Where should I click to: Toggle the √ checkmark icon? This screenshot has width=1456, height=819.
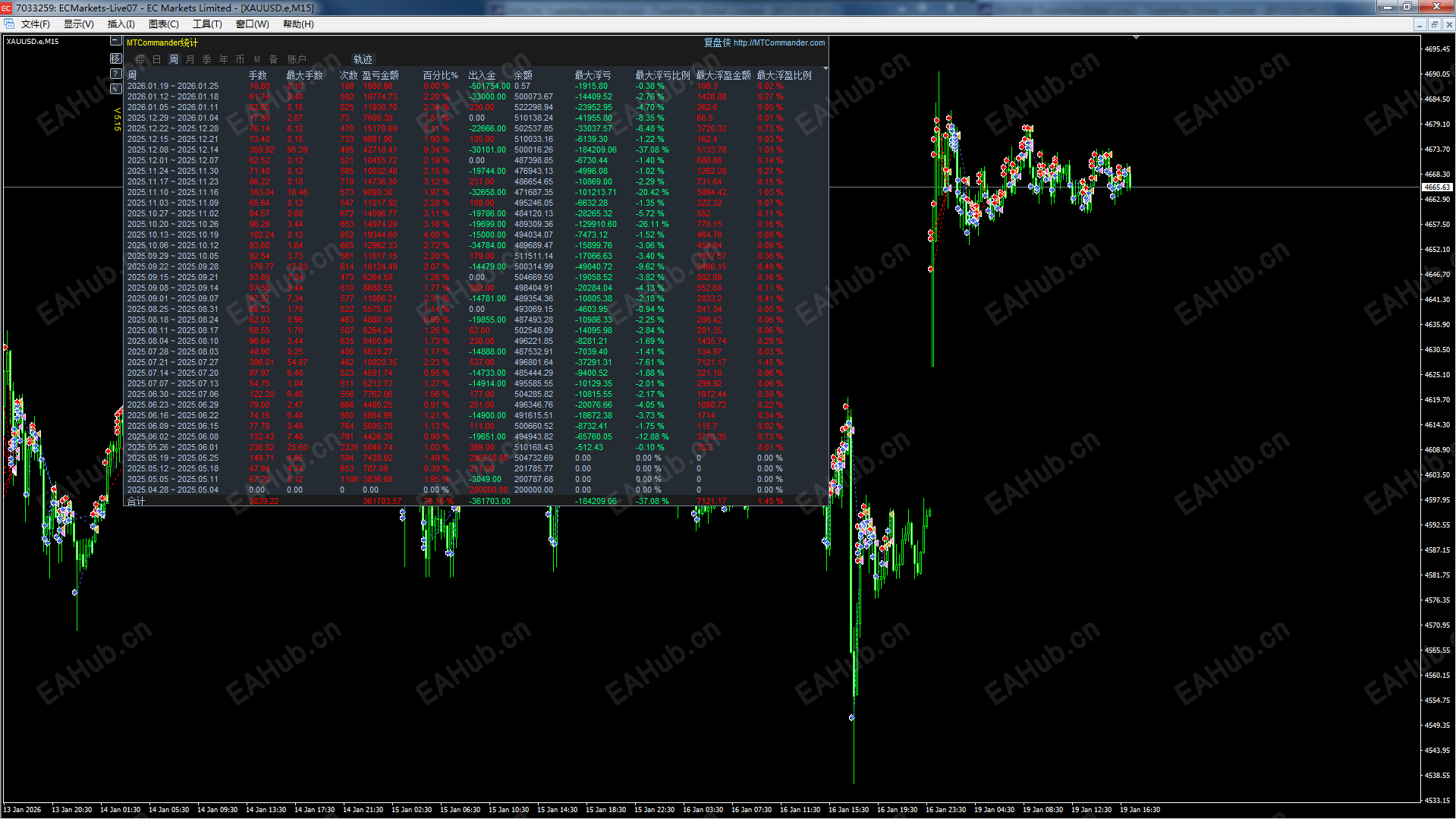pyautogui.click(x=115, y=89)
